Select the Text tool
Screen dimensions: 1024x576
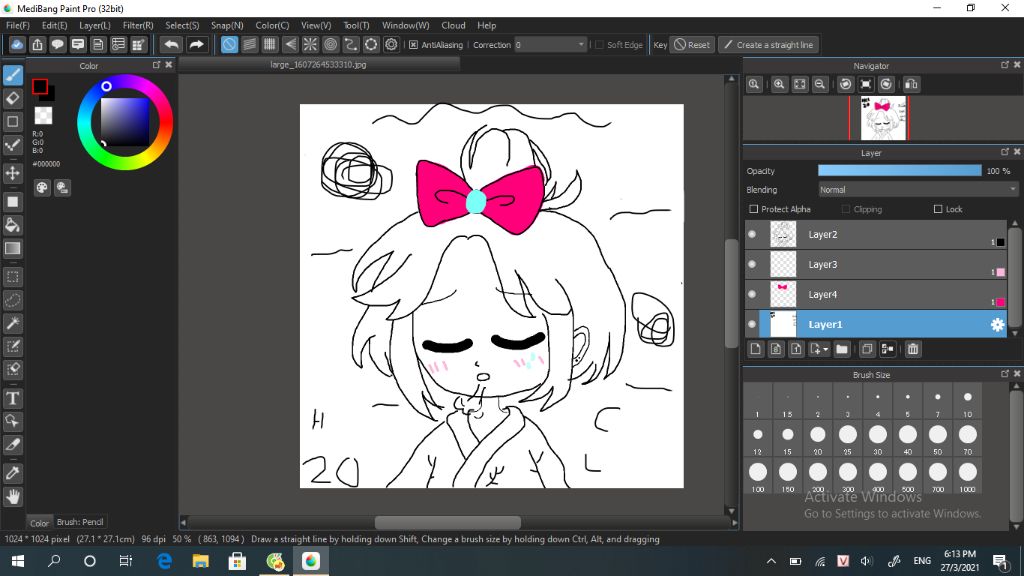(x=13, y=398)
